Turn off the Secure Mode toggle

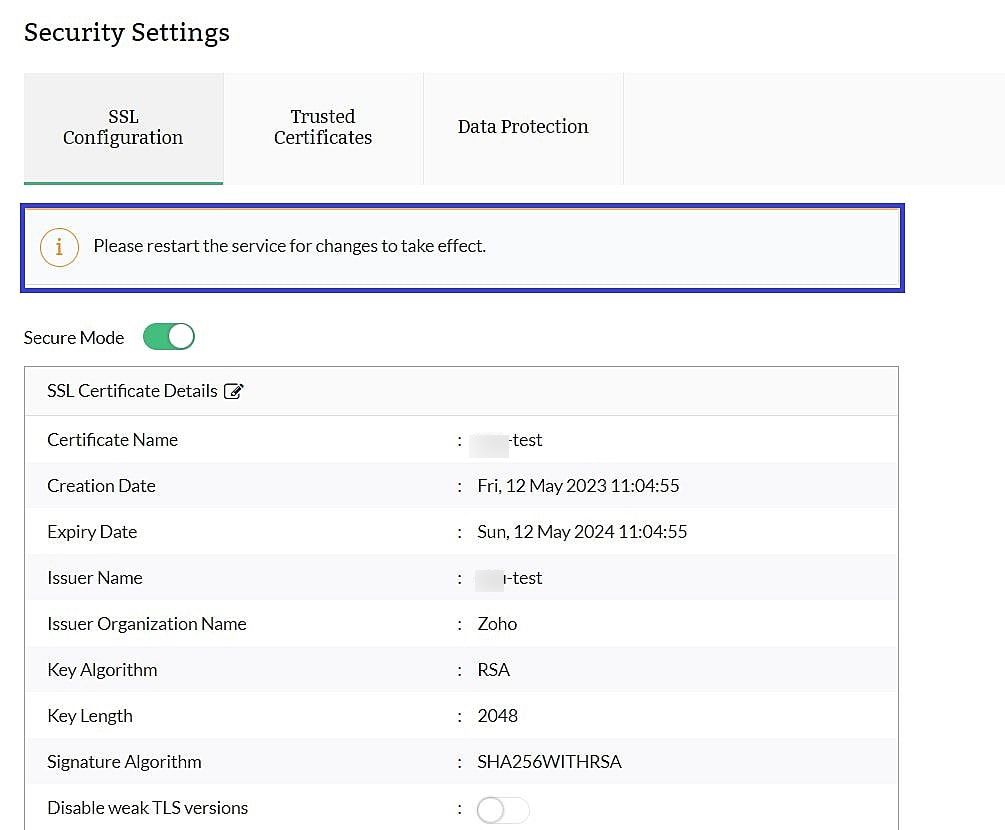(169, 336)
